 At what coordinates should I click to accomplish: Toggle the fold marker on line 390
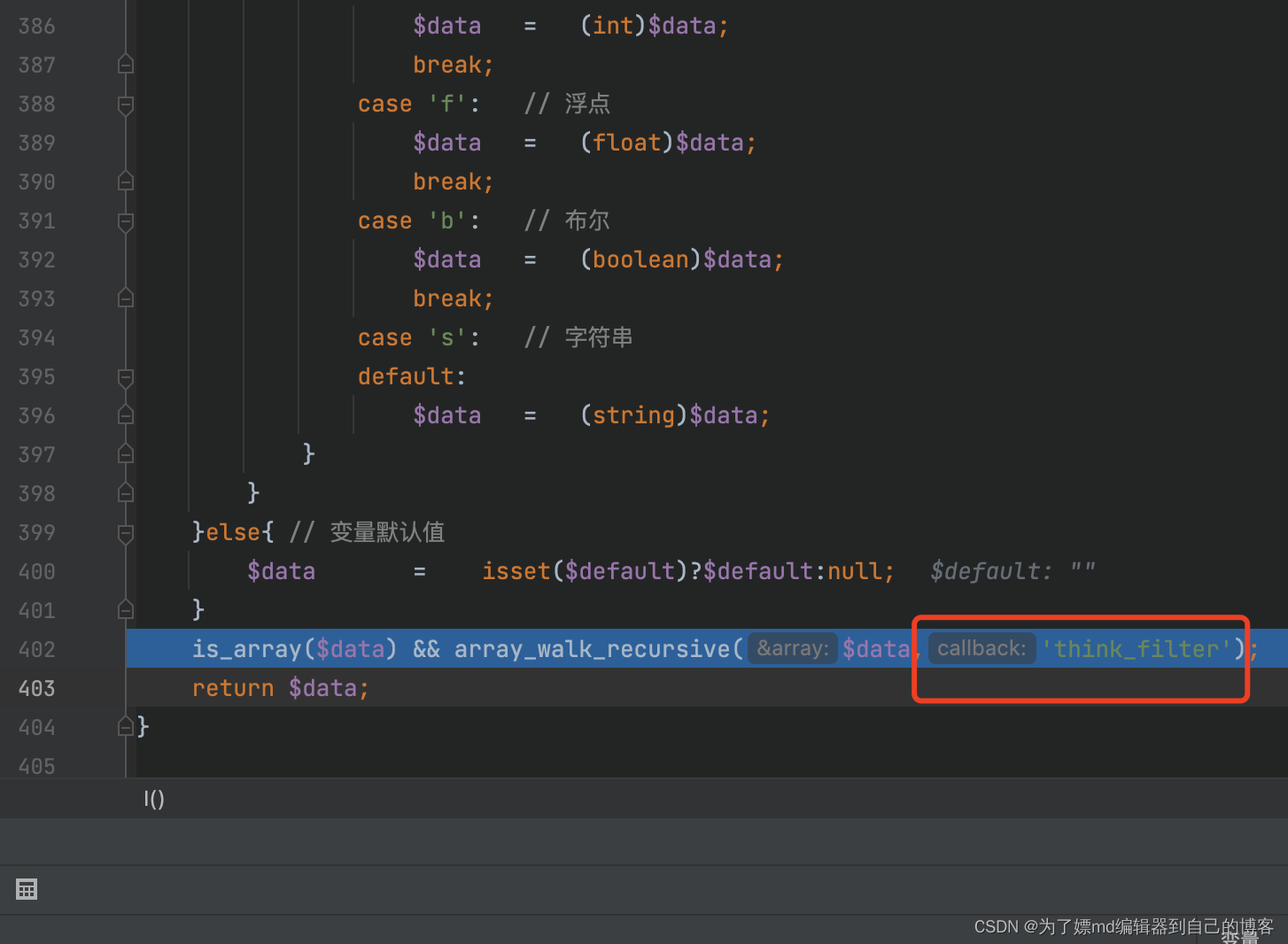coord(126,182)
